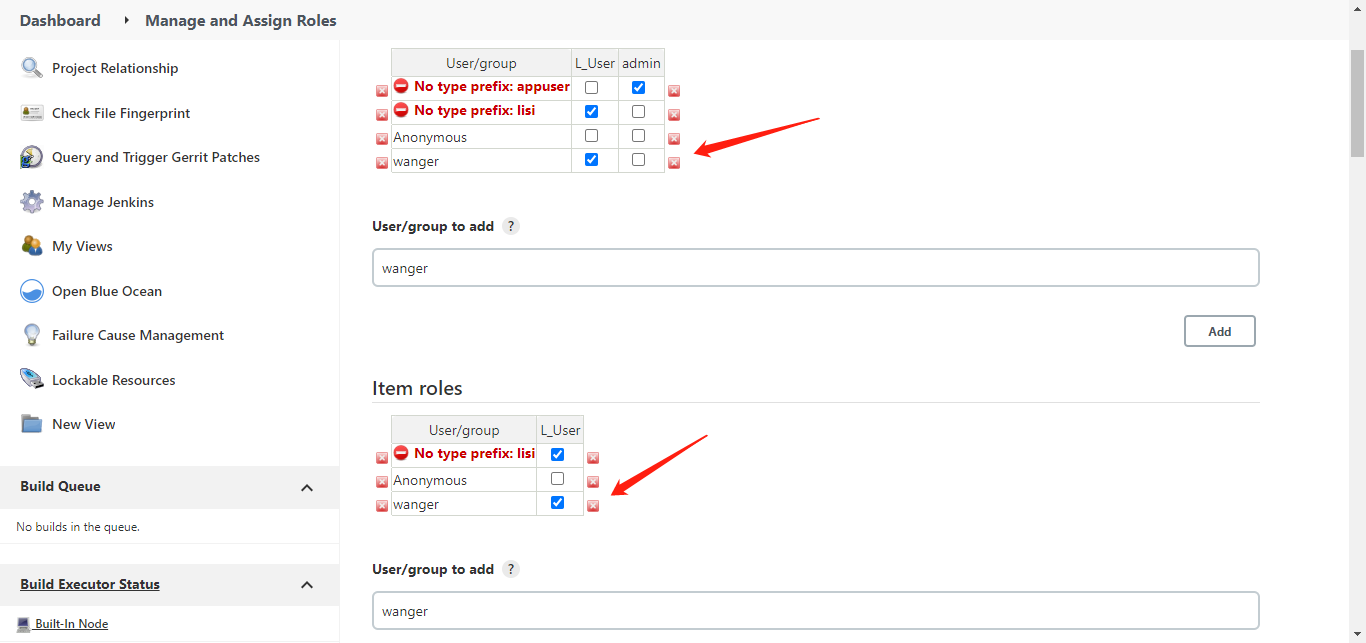Image resolution: width=1366 pixels, height=643 pixels.
Task: Collapse the Build Executor Status panel
Action: [307, 585]
